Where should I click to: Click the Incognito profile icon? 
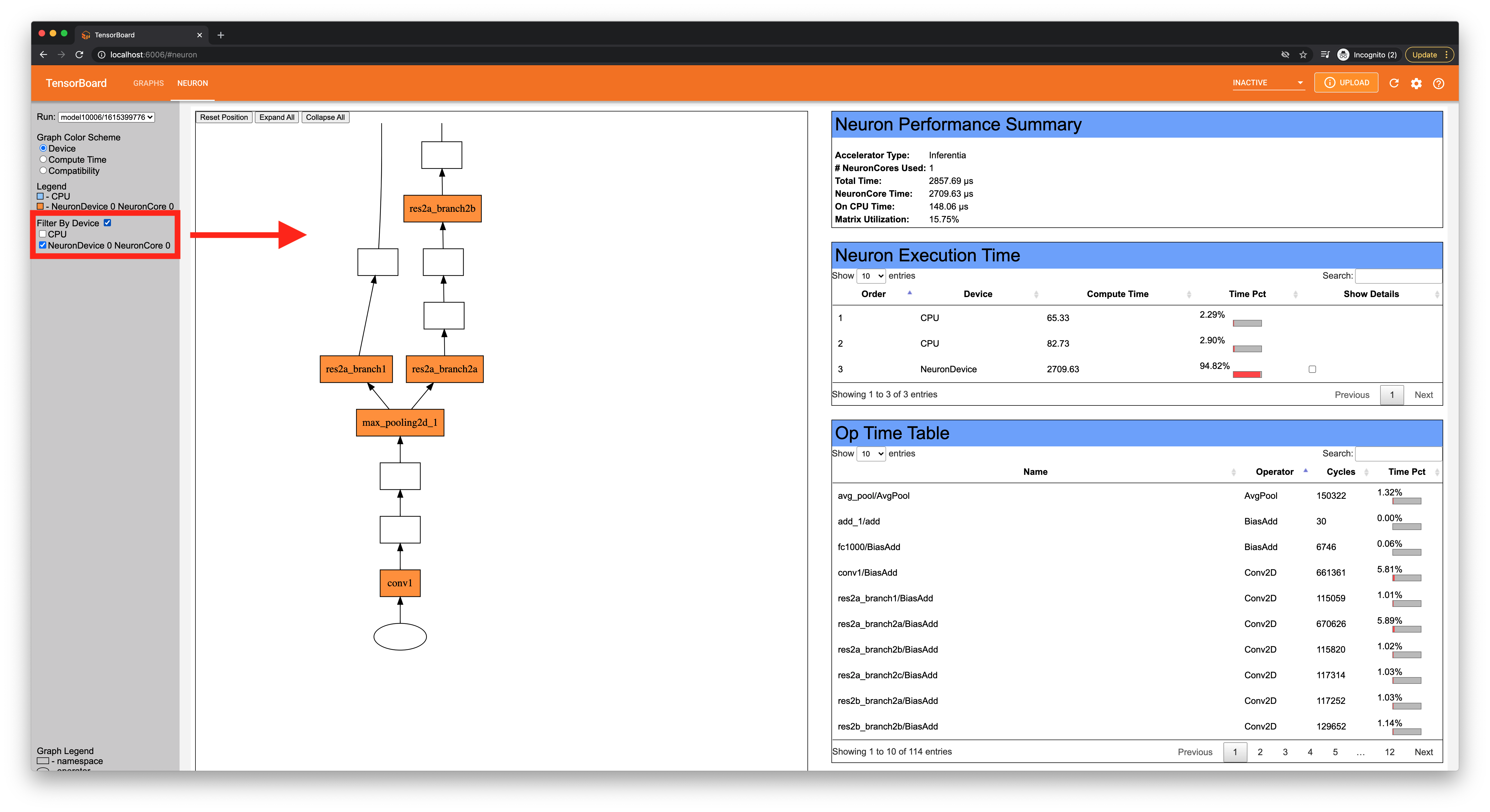[x=1343, y=55]
